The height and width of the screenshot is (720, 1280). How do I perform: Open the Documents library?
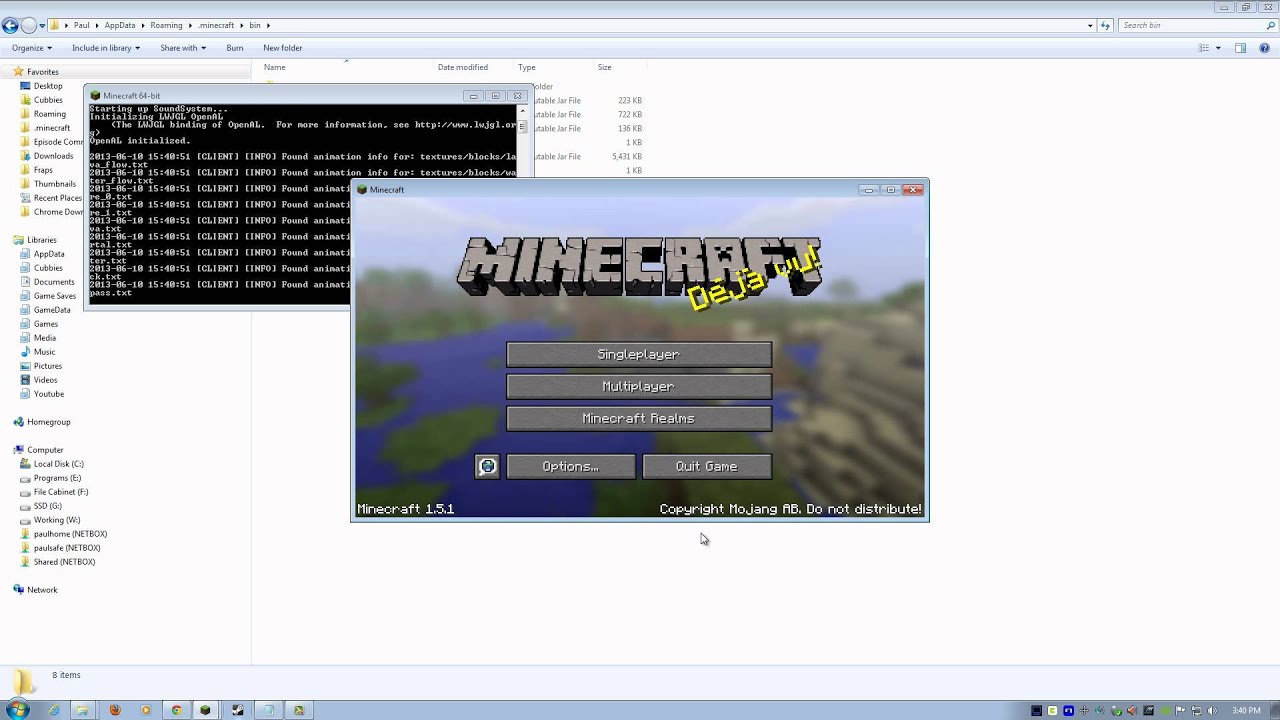pos(54,282)
